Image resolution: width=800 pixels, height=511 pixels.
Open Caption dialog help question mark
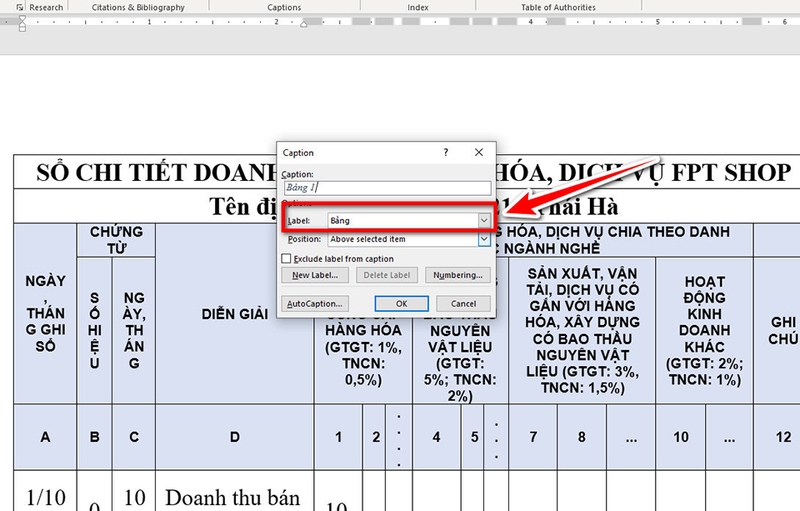(x=446, y=152)
